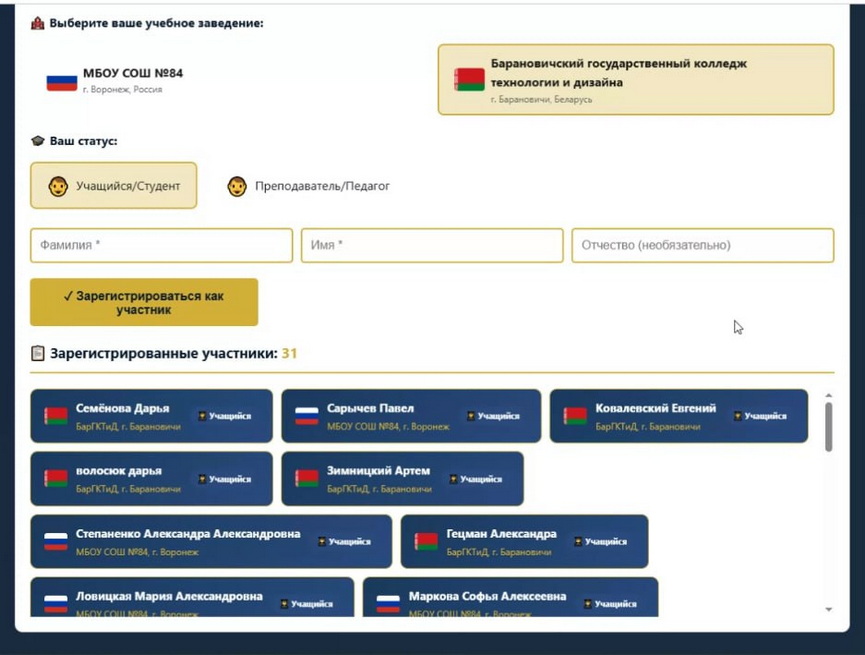865x655 pixels.
Task: Click the student face emoji icon
Action: coord(58,186)
